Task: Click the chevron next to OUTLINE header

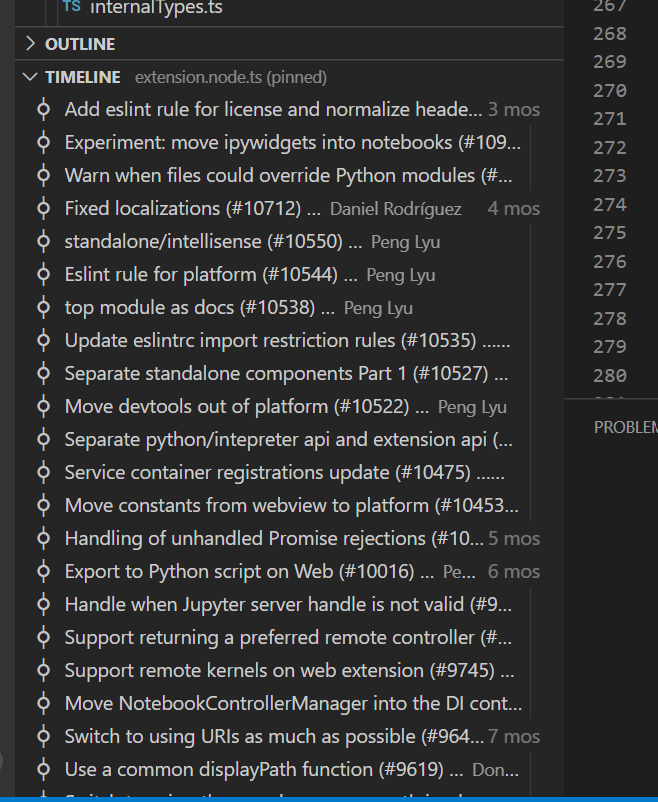Action: [x=29, y=44]
